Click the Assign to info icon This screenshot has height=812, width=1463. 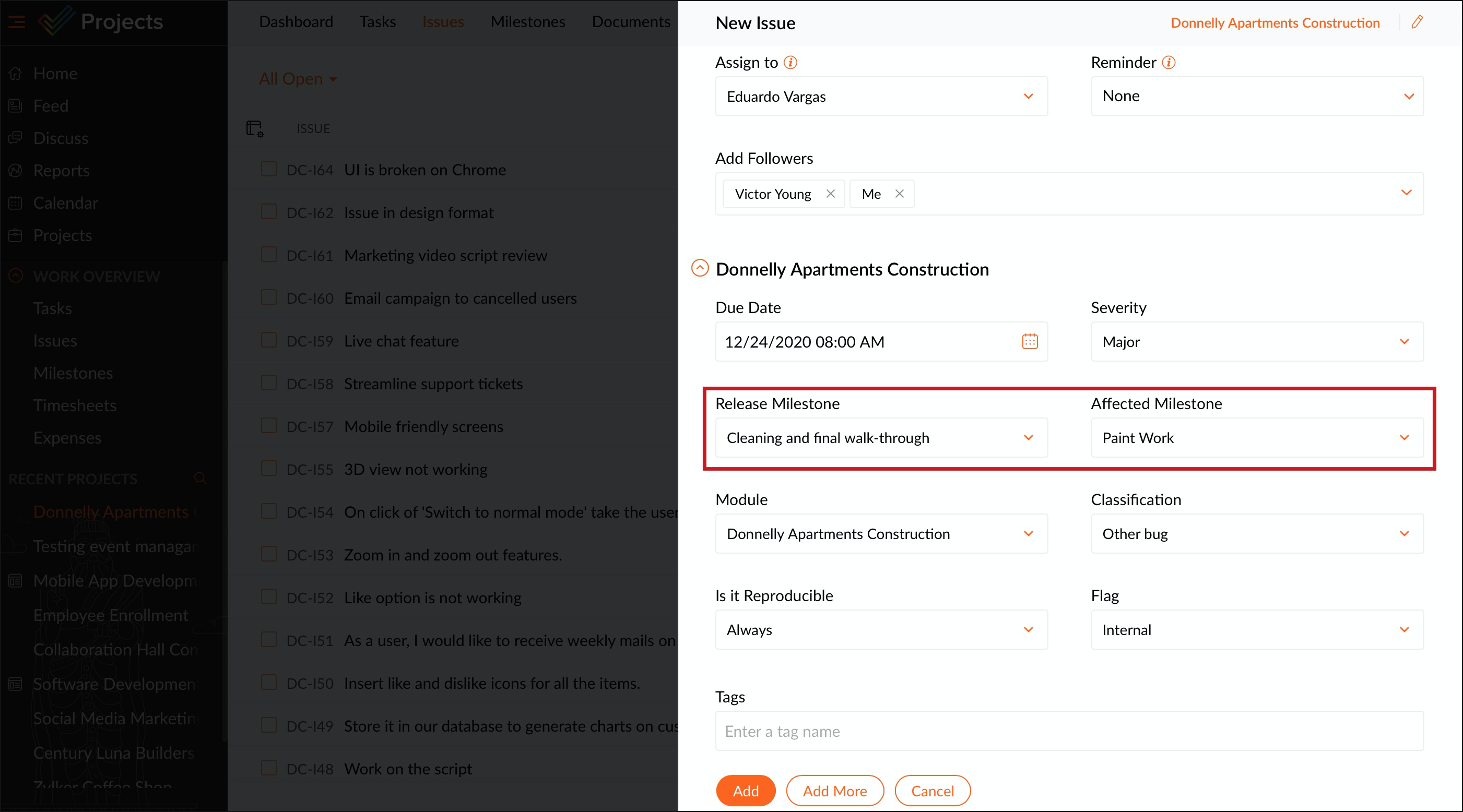(790, 63)
